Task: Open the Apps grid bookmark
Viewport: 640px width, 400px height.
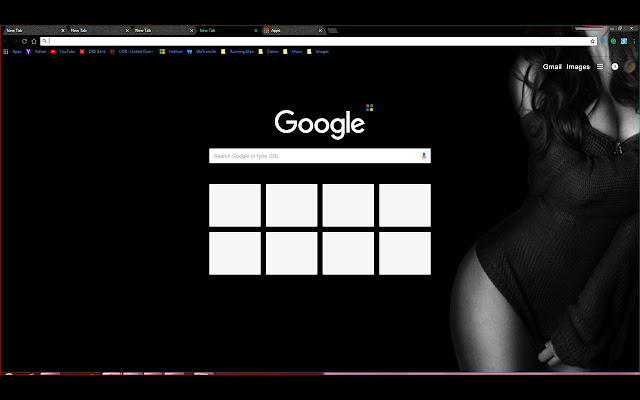Action: point(13,51)
